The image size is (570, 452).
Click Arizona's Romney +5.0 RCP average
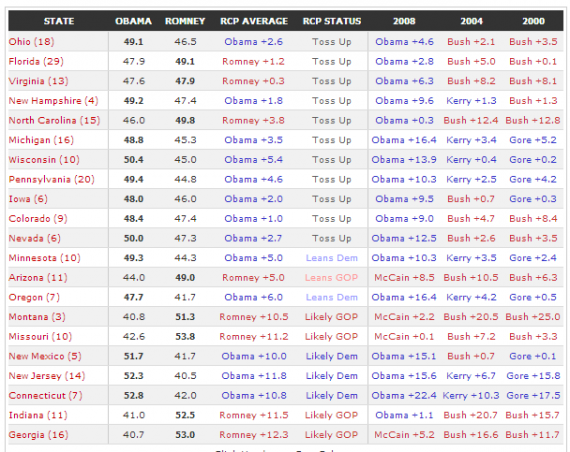pos(253,277)
